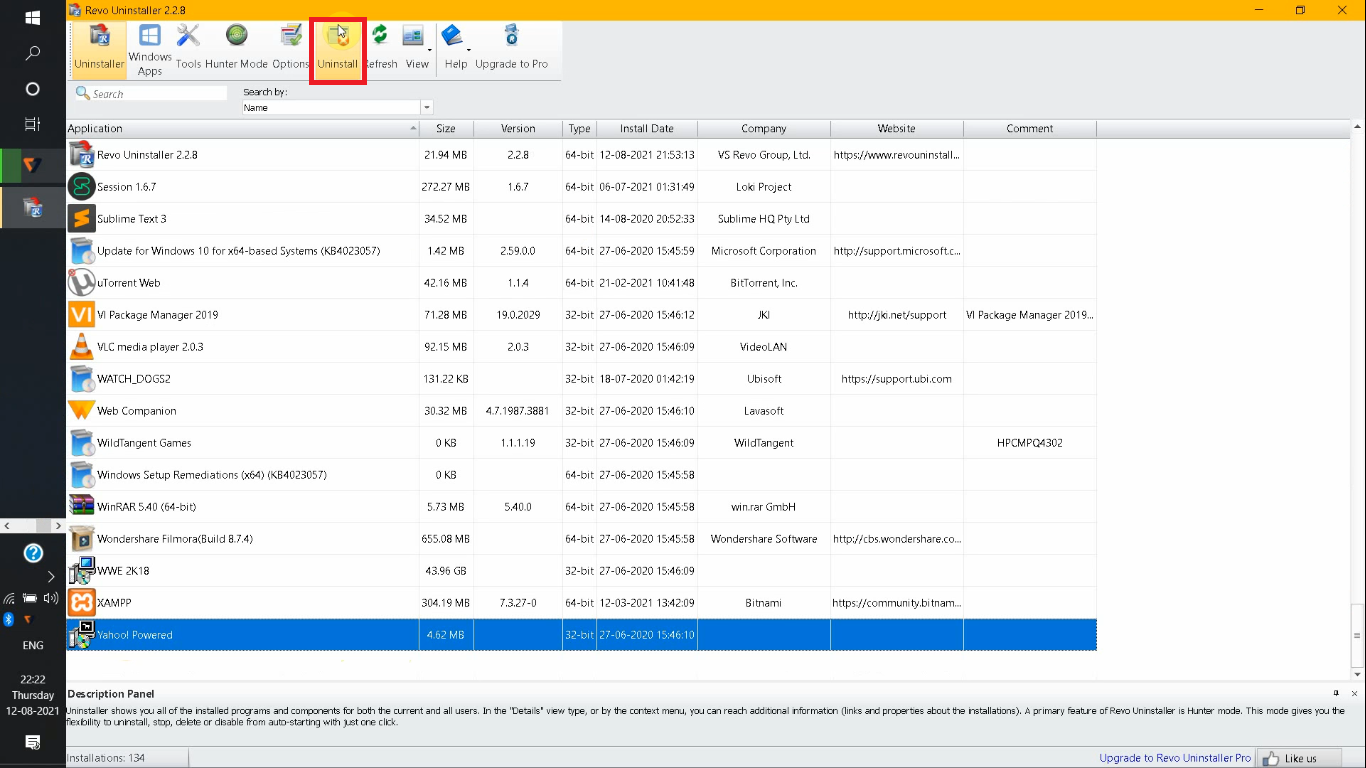
Task: Open the notifications action center icon
Action: click(32, 742)
